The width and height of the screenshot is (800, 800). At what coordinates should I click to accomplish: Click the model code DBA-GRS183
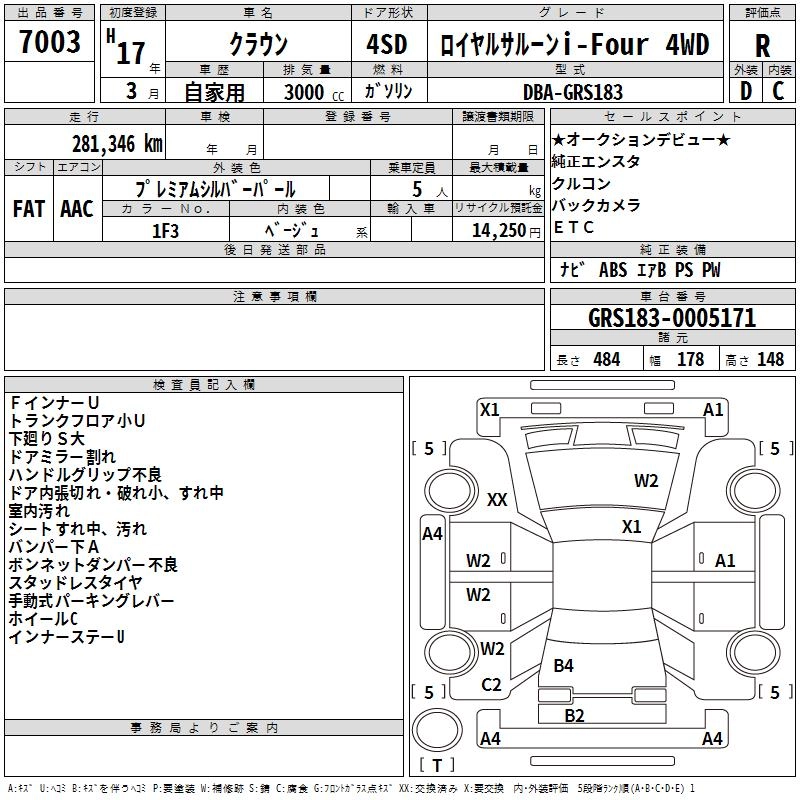572,91
